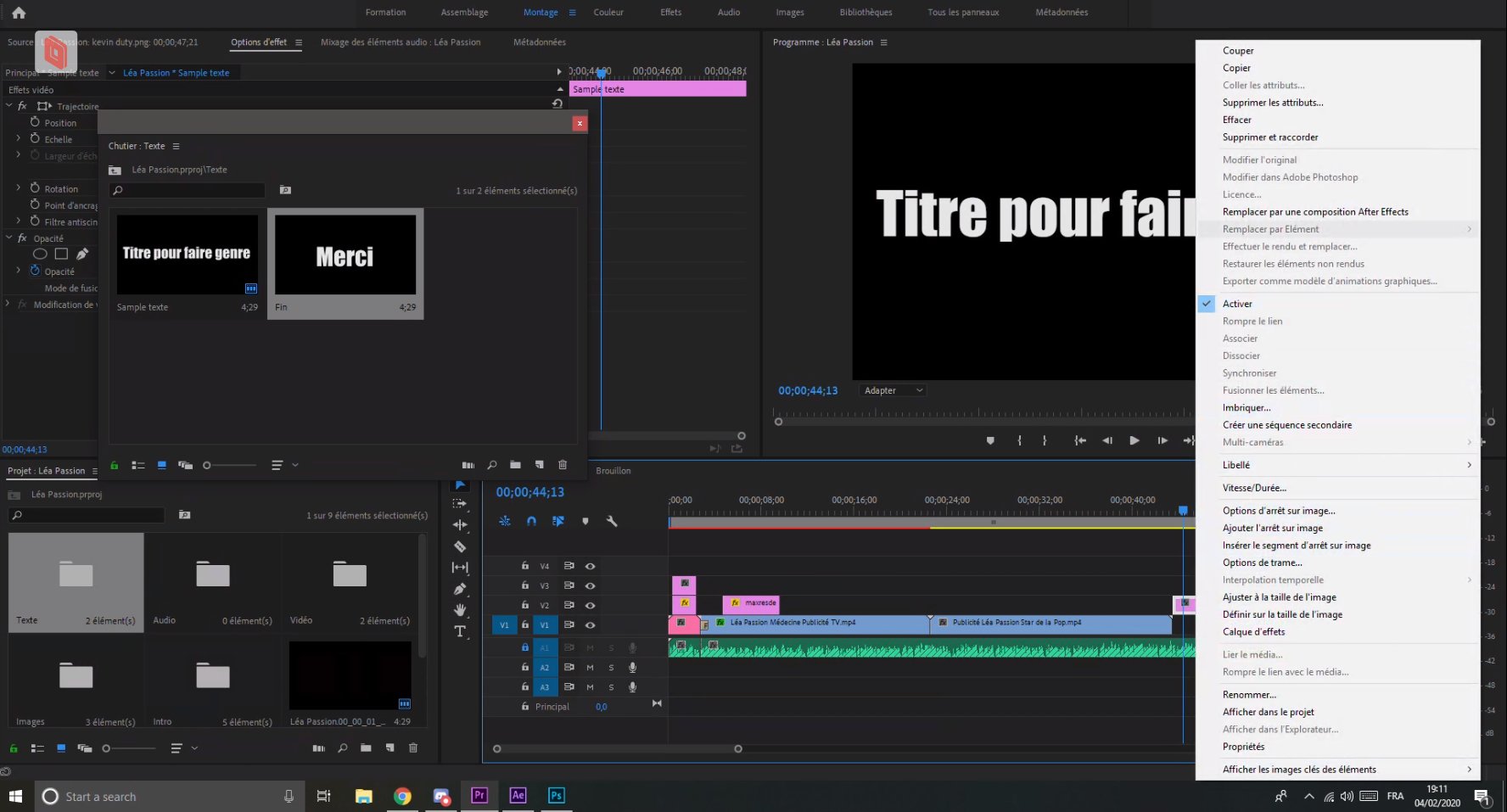Switch Project panel to list view

(37, 748)
